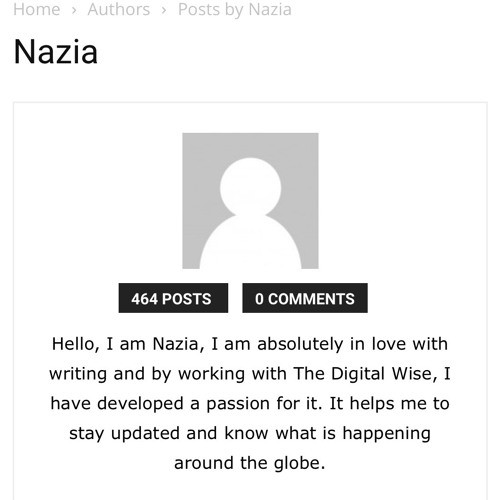This screenshot has height=500, width=500.
Task: Click the head of the avatar silhouette
Action: (250, 188)
